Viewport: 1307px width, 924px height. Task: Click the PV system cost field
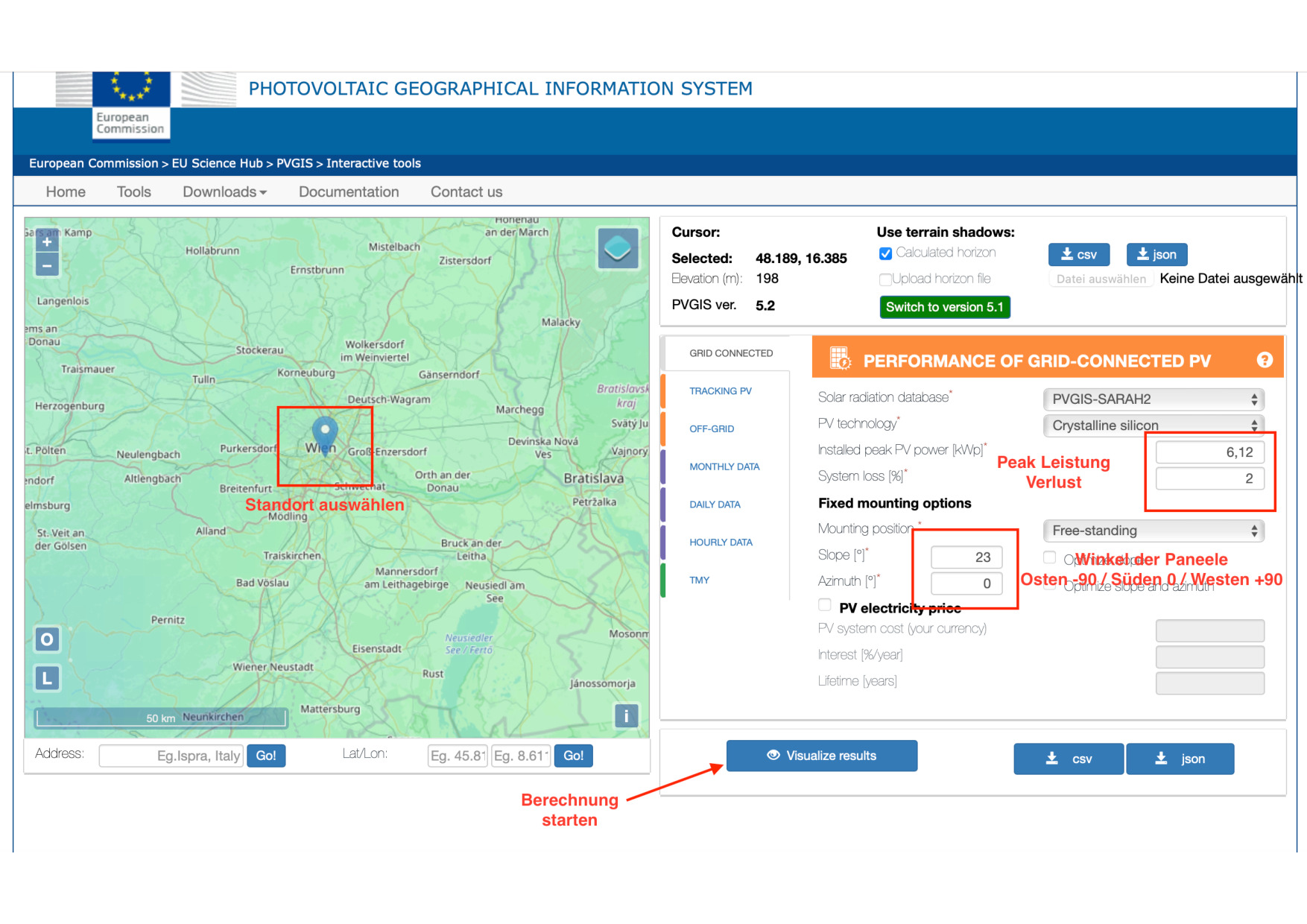[1210, 630]
